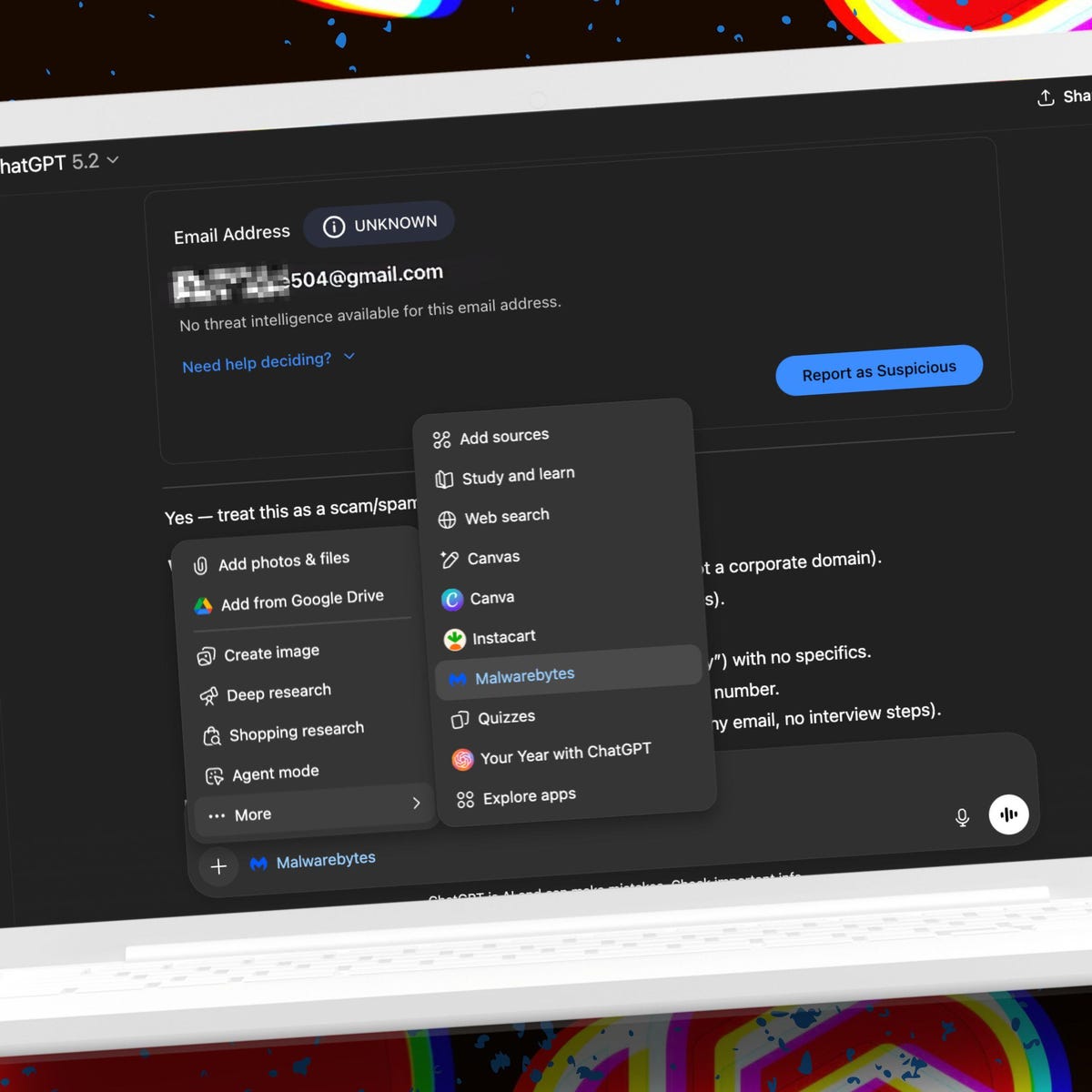Select Instacart app from menu

[502, 638]
